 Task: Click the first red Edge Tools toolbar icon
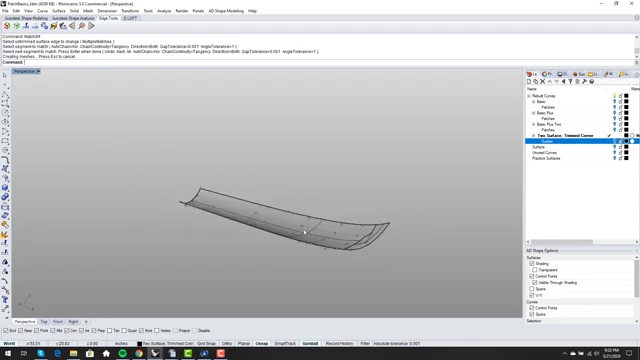coord(7,26)
